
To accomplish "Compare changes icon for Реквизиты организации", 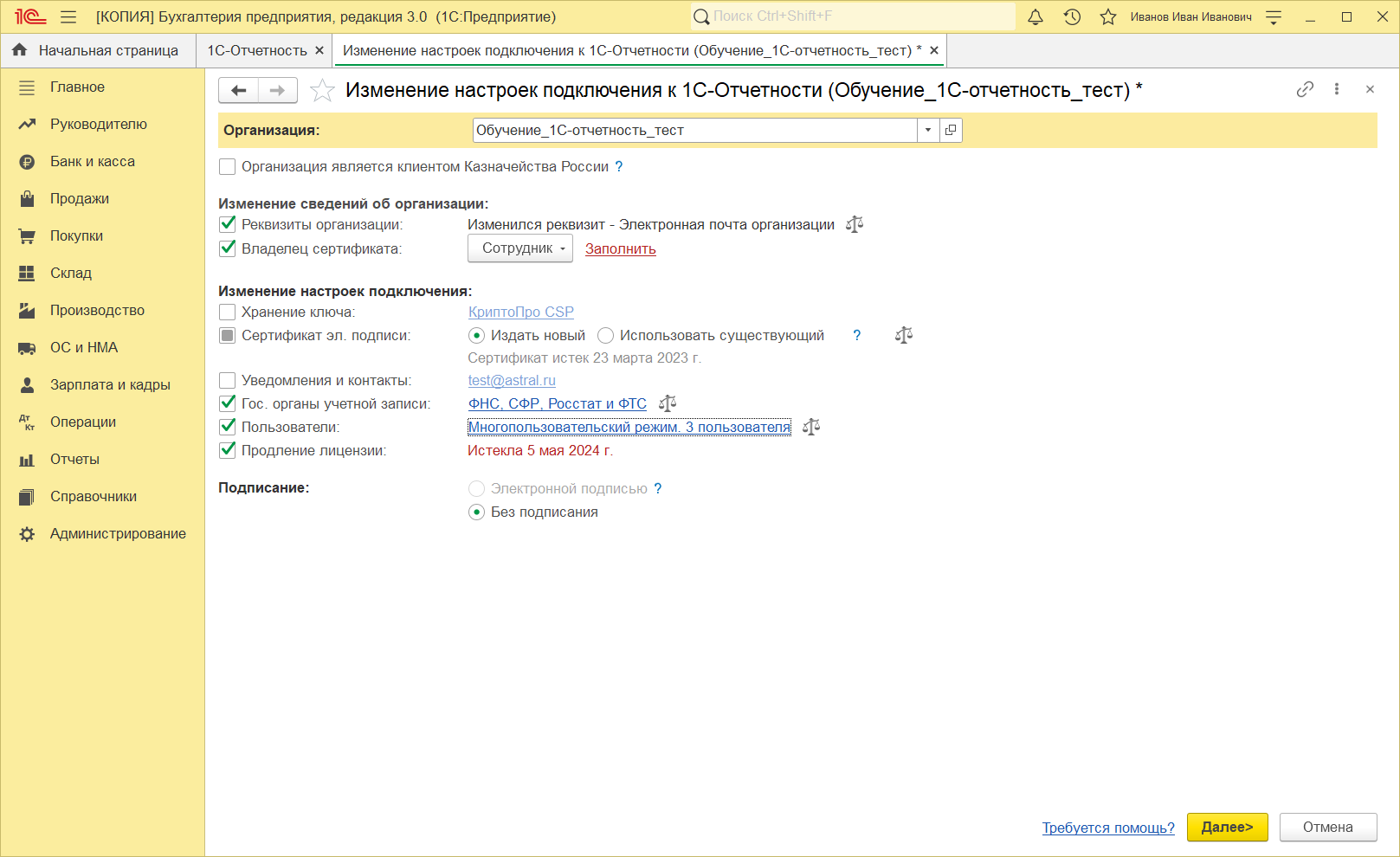I will pos(855,224).
